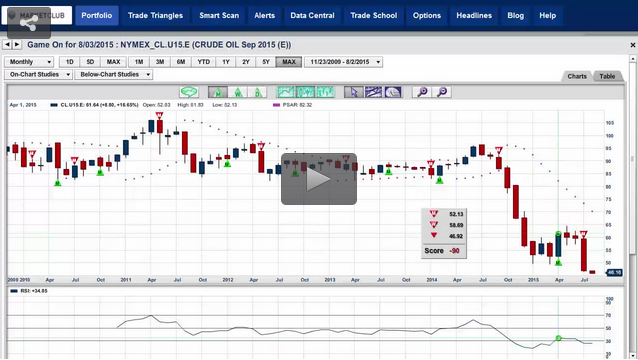Toggle the weekly trade triangle icon
Screen dimensions: 638x360
click(238, 92)
